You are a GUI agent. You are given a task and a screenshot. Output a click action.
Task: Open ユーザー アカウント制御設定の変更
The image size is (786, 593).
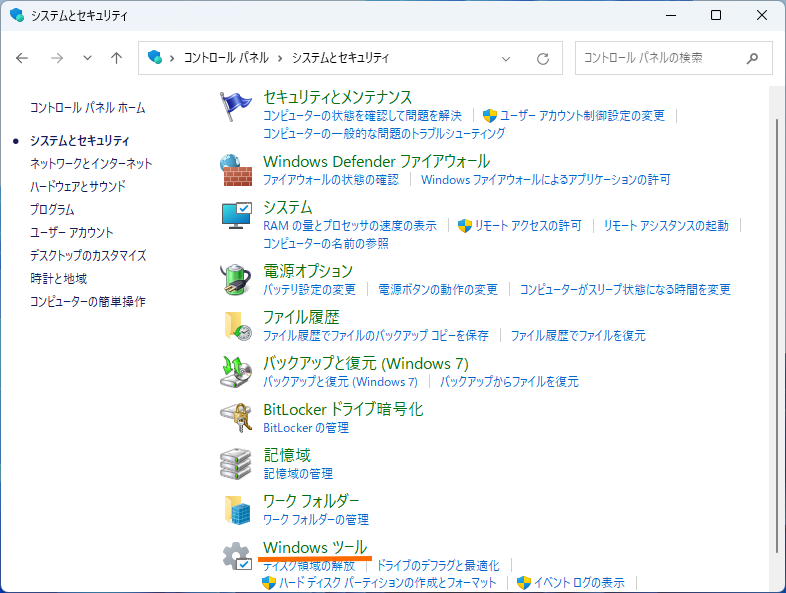(x=582, y=116)
